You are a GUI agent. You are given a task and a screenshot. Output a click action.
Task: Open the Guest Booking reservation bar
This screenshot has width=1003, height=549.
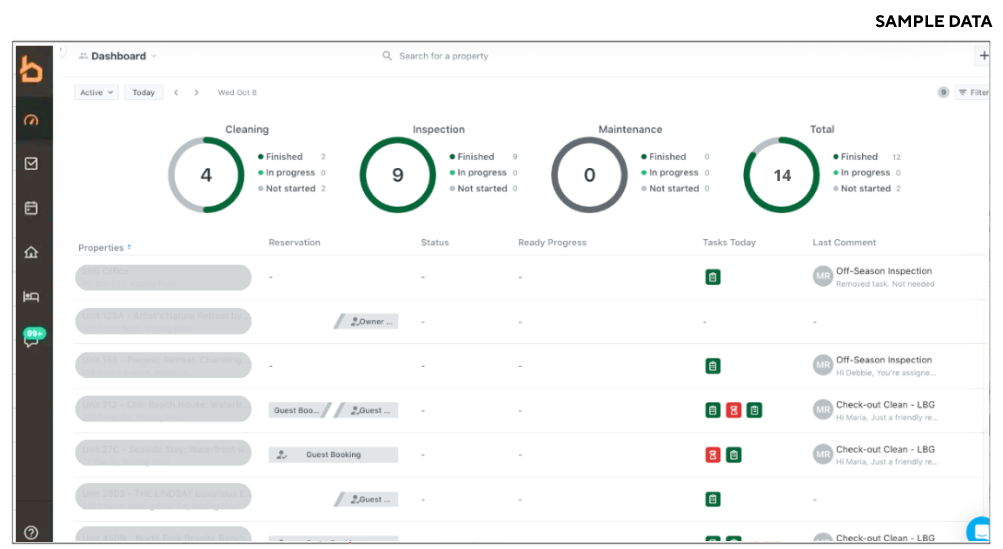click(x=333, y=455)
